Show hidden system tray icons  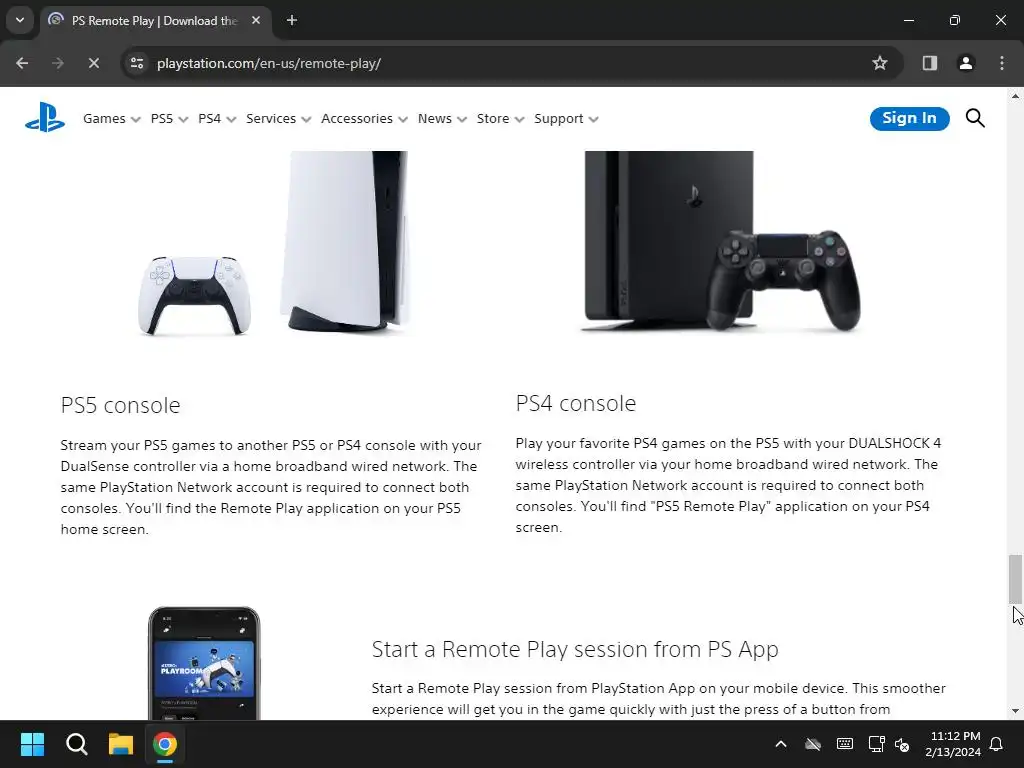[781, 744]
